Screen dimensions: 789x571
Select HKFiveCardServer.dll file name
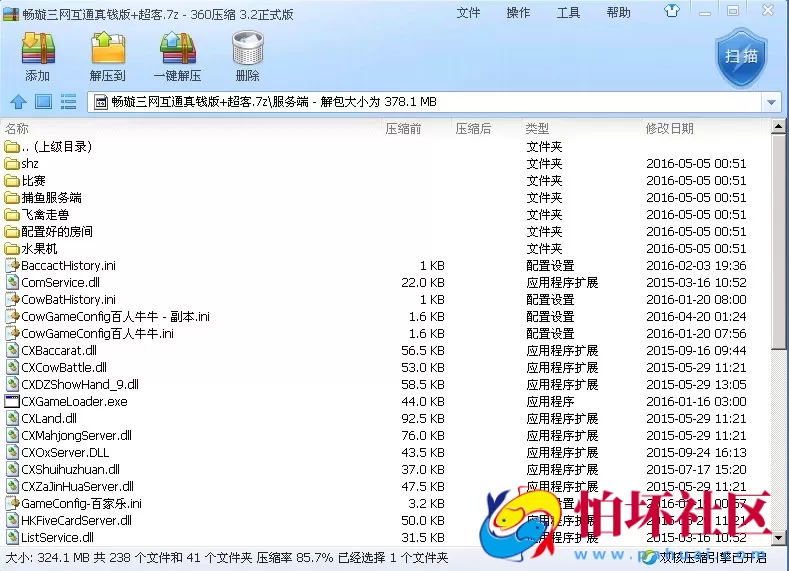(76, 521)
